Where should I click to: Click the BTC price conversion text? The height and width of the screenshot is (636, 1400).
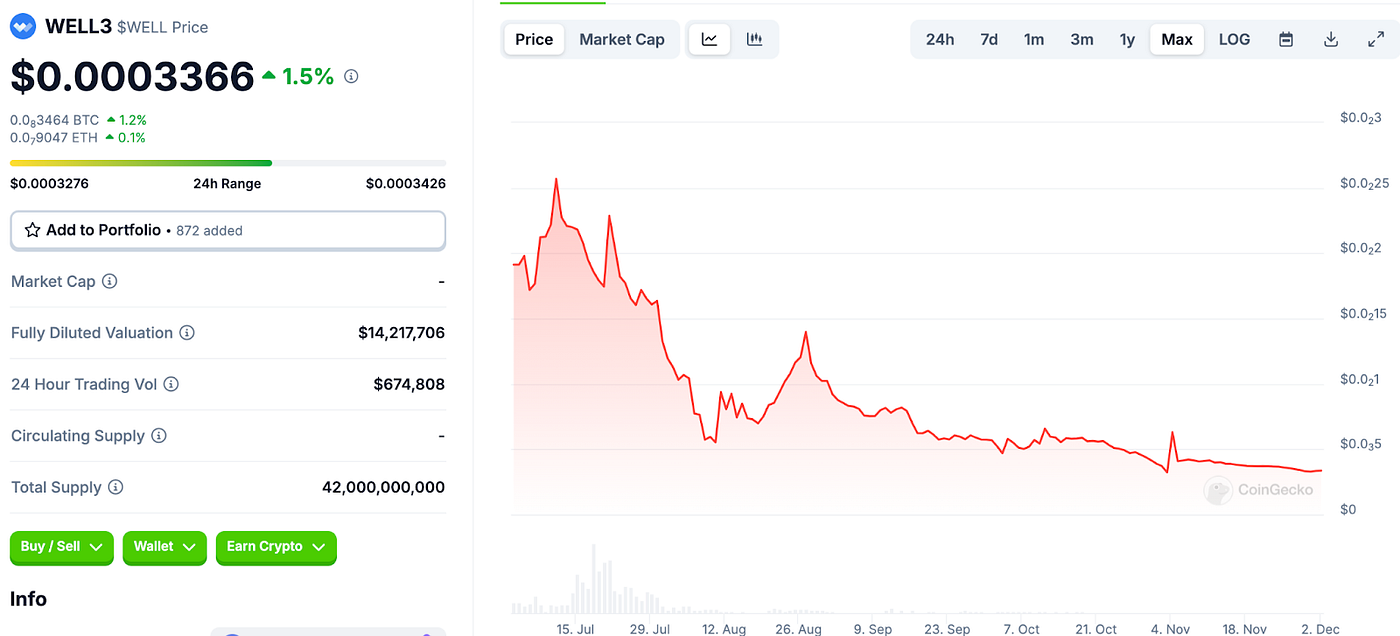click(x=55, y=120)
